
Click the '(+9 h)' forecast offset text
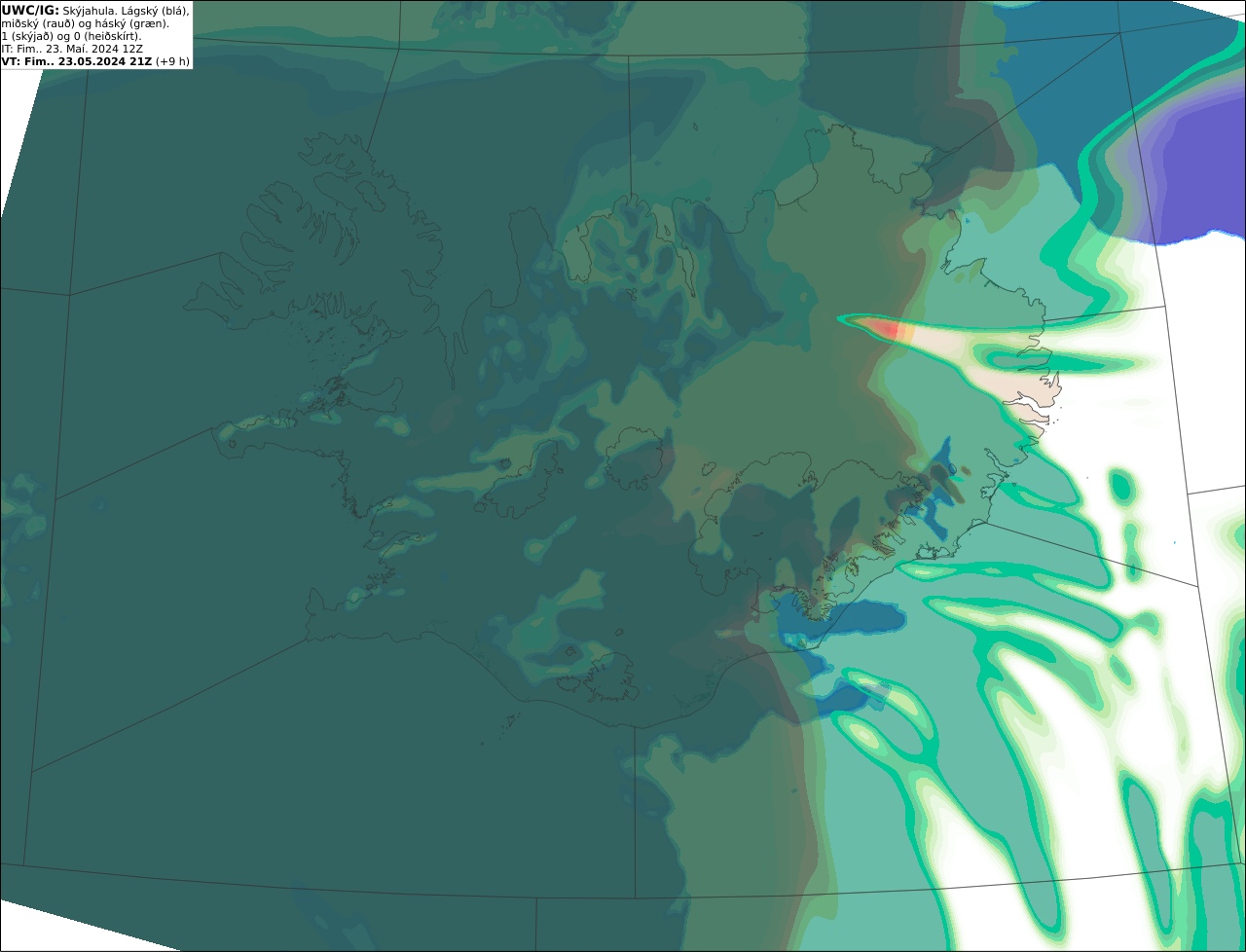click(172, 61)
